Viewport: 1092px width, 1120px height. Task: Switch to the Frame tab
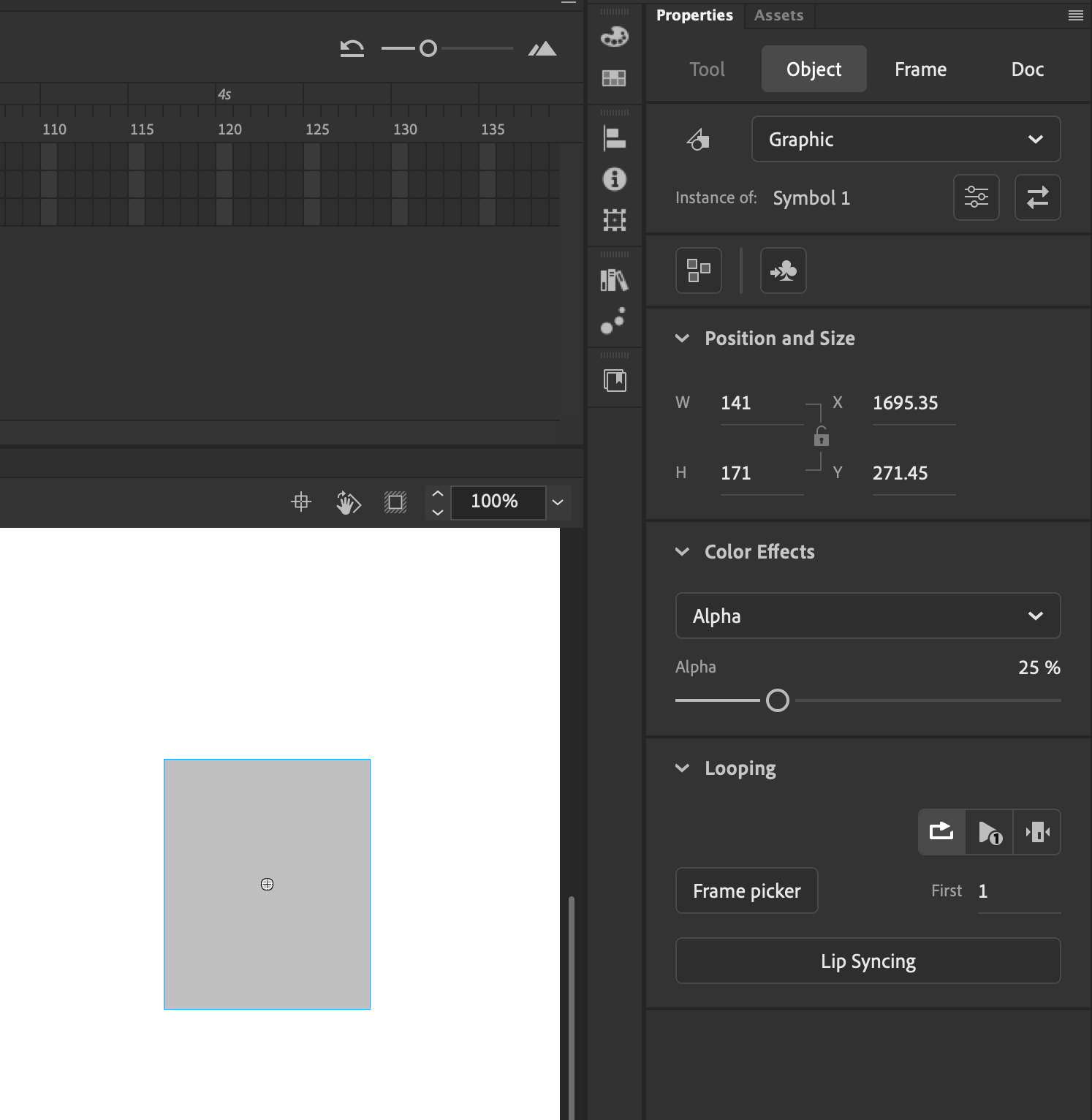coord(920,69)
